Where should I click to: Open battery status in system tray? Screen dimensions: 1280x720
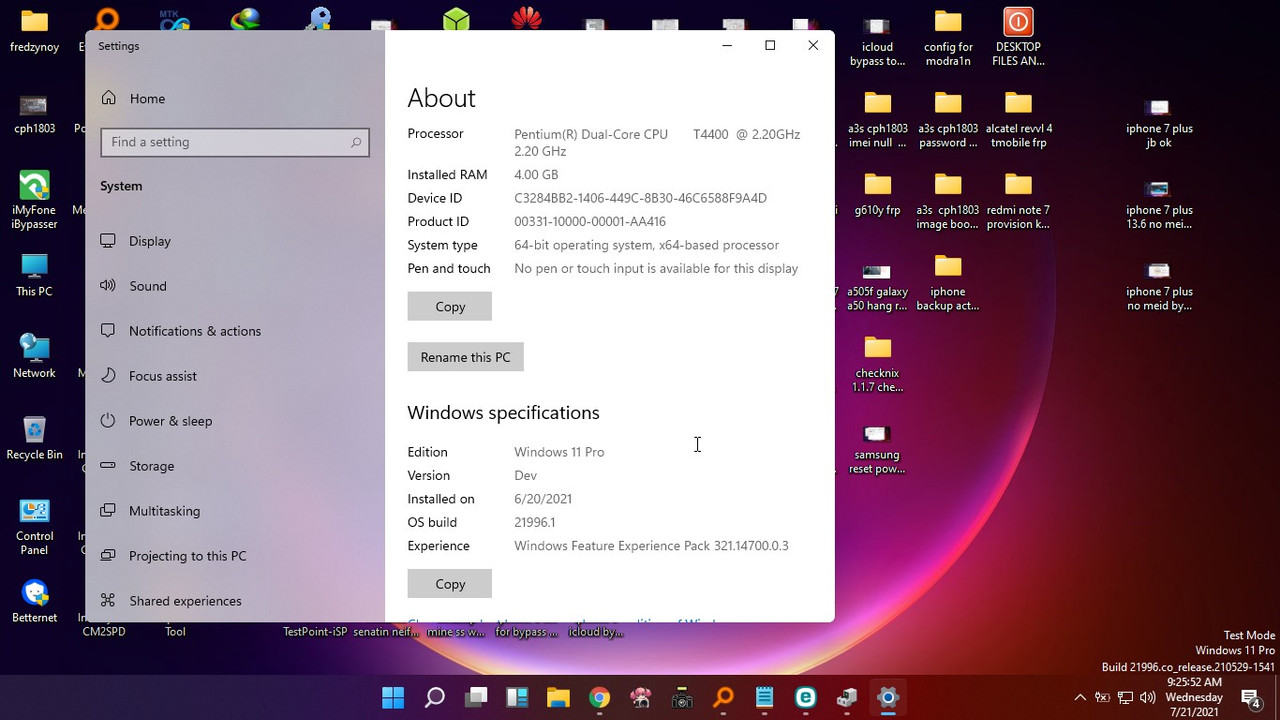pos(1103,697)
